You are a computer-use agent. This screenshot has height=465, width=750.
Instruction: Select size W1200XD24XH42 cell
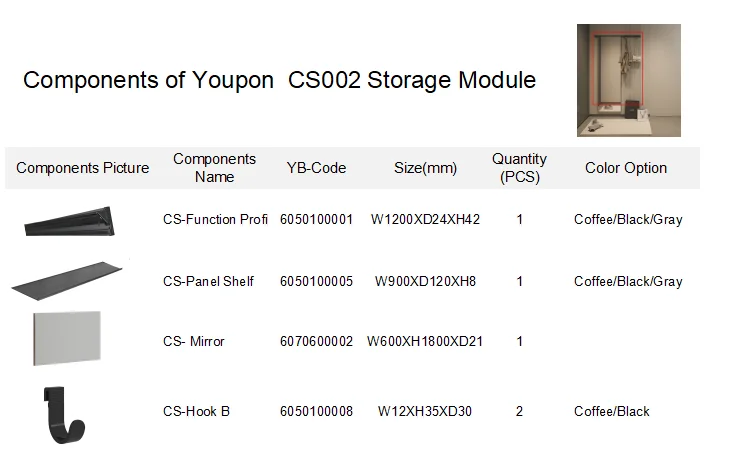tap(425, 219)
